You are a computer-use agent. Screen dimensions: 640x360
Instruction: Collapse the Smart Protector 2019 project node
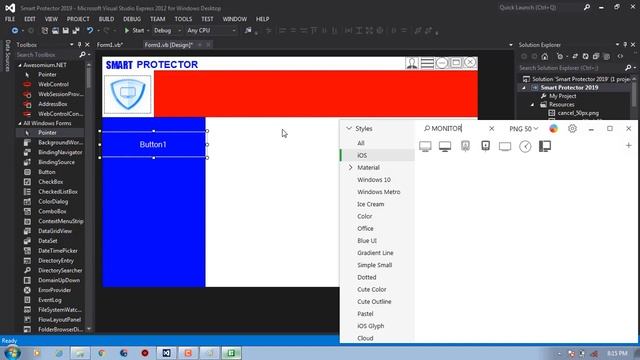524,88
